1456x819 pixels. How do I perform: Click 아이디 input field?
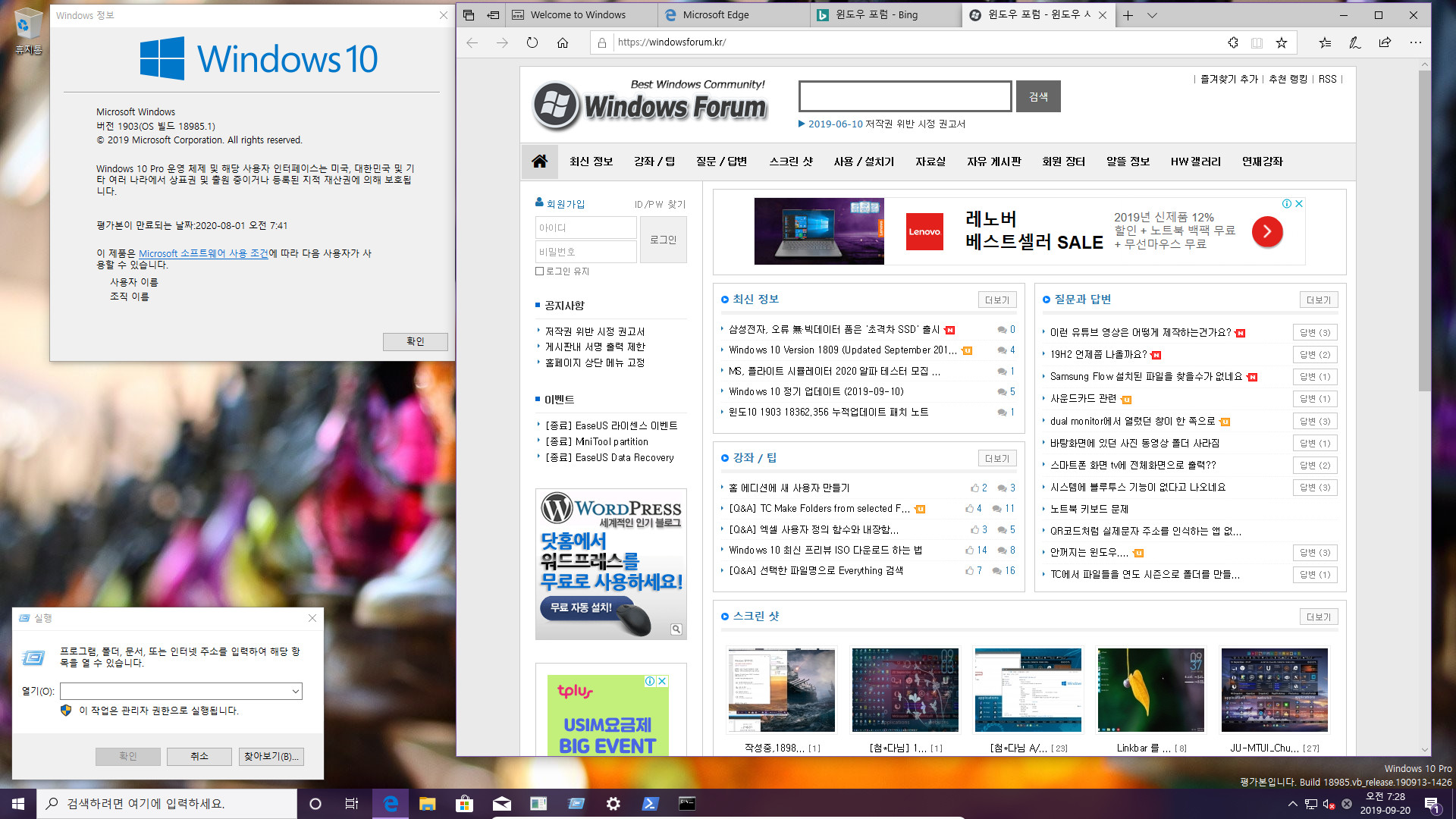point(585,227)
